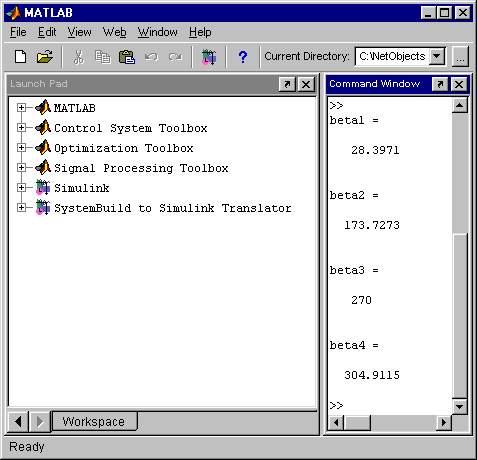Click the New M-file toolbar icon
Viewport: 477px width, 460px height.
(21, 57)
